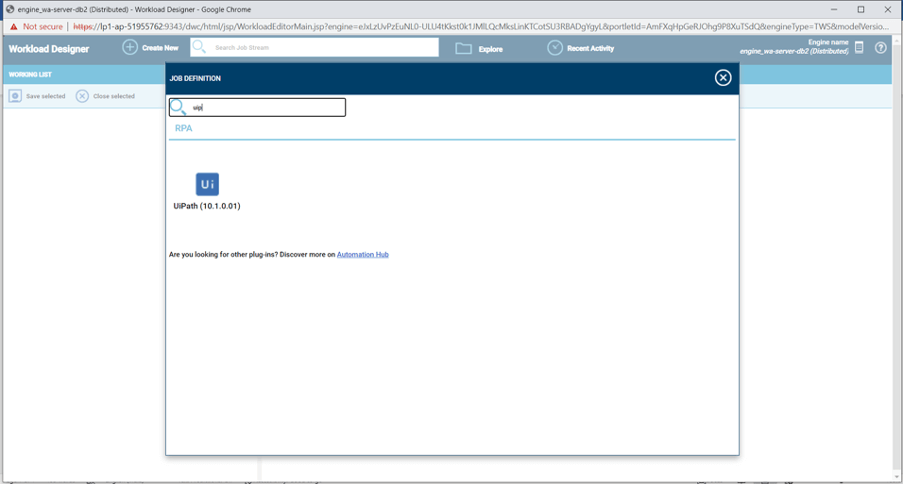The image size is (904, 484).
Task: Click the engine document icon beside engine name
Action: (859, 48)
